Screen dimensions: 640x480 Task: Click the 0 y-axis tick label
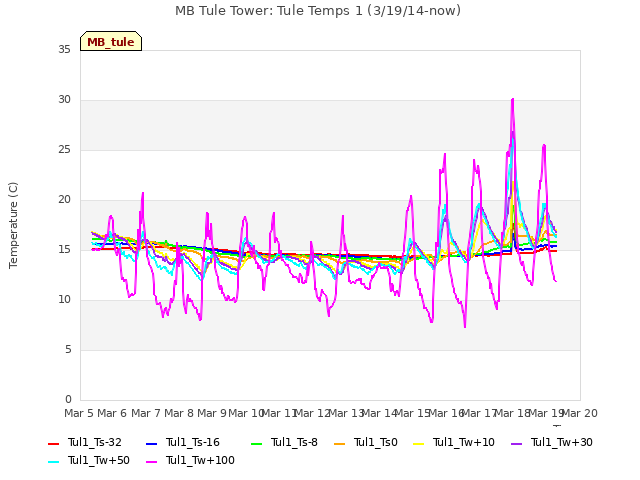coord(68,400)
